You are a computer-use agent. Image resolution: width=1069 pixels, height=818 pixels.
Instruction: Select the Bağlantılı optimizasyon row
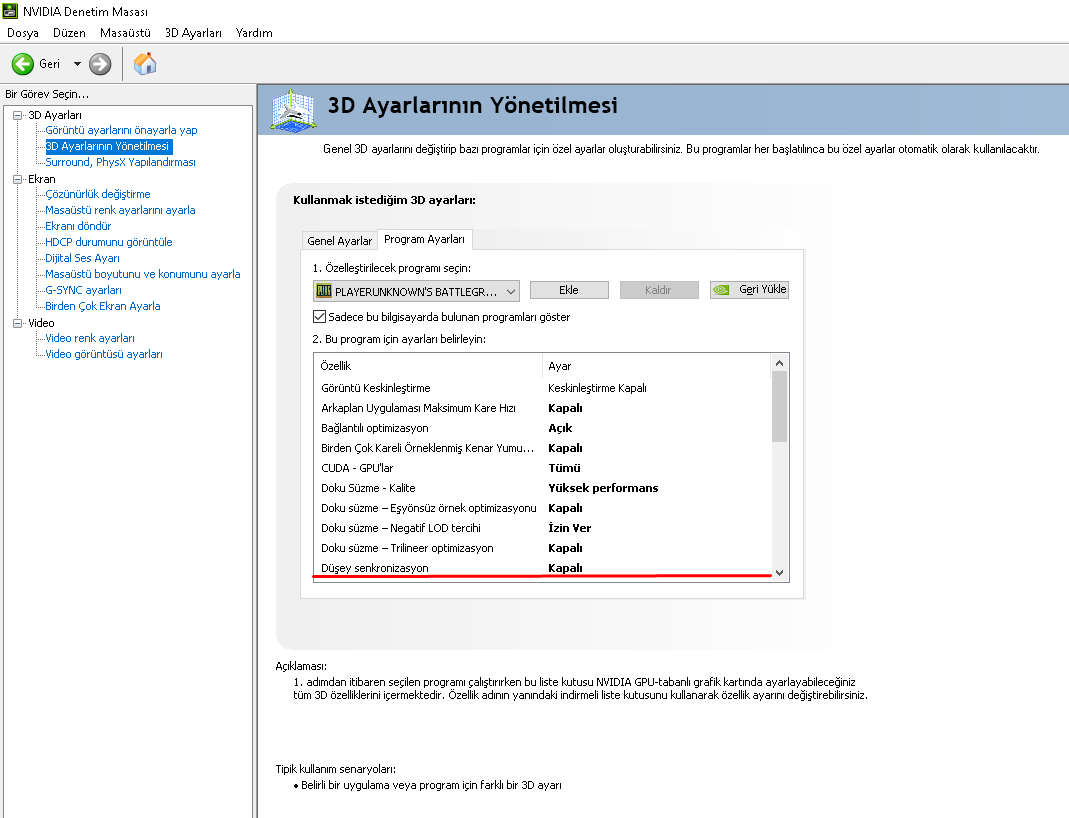tap(543, 428)
